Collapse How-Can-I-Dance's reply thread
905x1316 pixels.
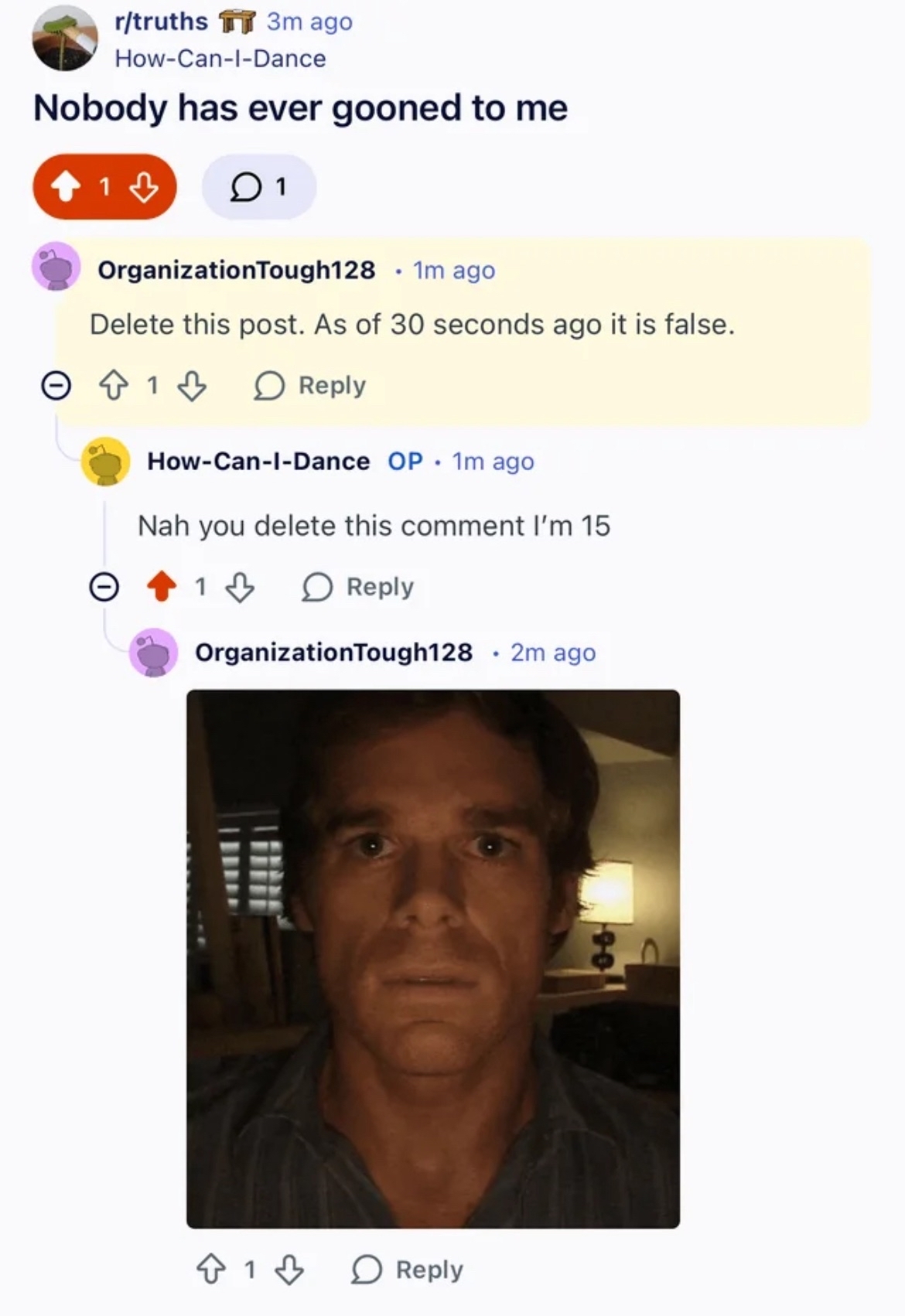click(102, 587)
